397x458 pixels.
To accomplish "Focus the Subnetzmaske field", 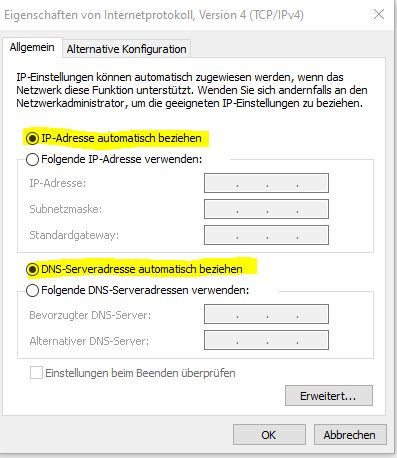I will tap(266, 209).
